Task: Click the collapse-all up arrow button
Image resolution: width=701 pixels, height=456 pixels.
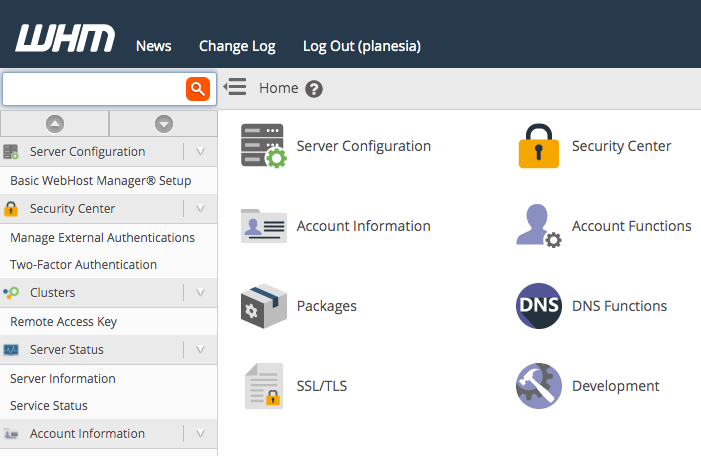Action: pyautogui.click(x=55, y=124)
